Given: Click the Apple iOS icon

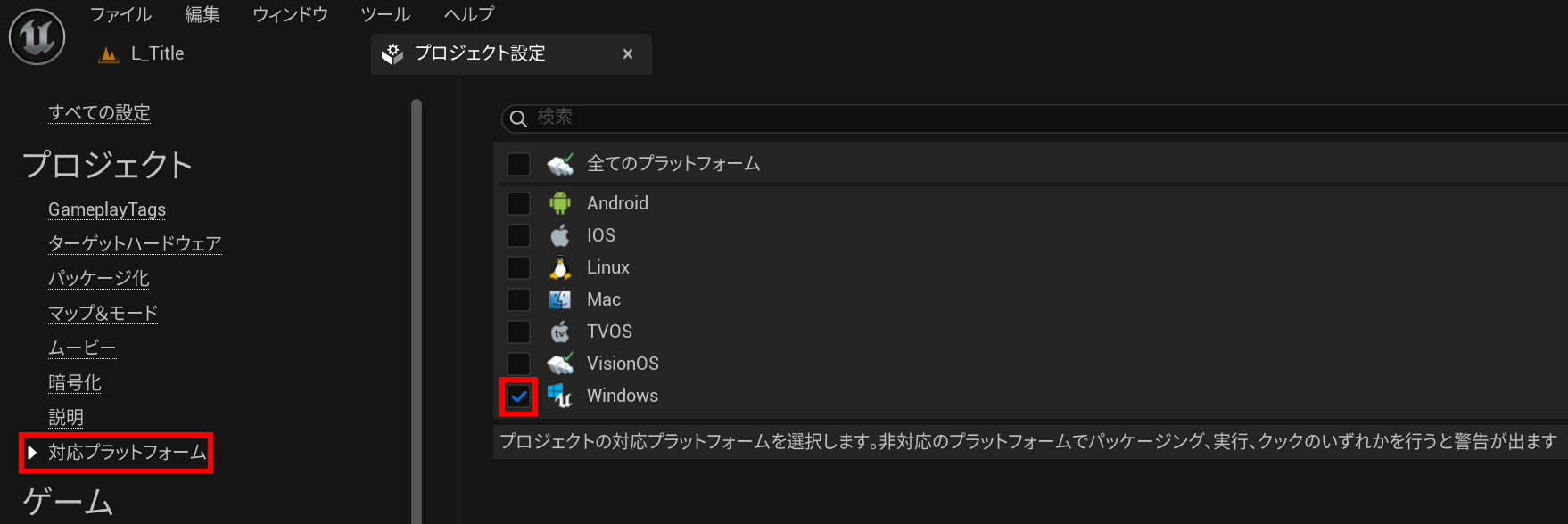Looking at the screenshot, I should point(560,235).
